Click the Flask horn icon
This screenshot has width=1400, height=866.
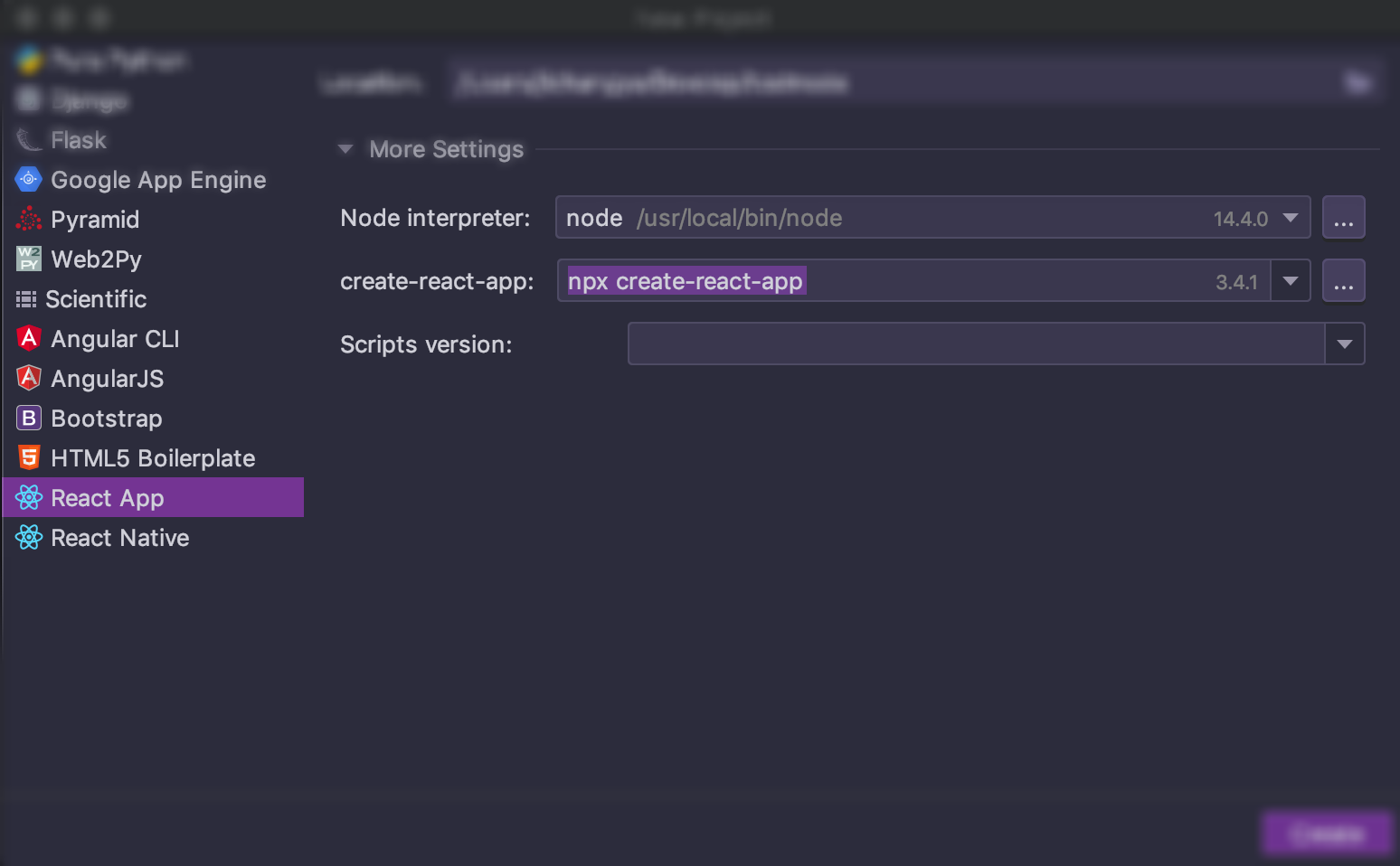pyautogui.click(x=29, y=140)
